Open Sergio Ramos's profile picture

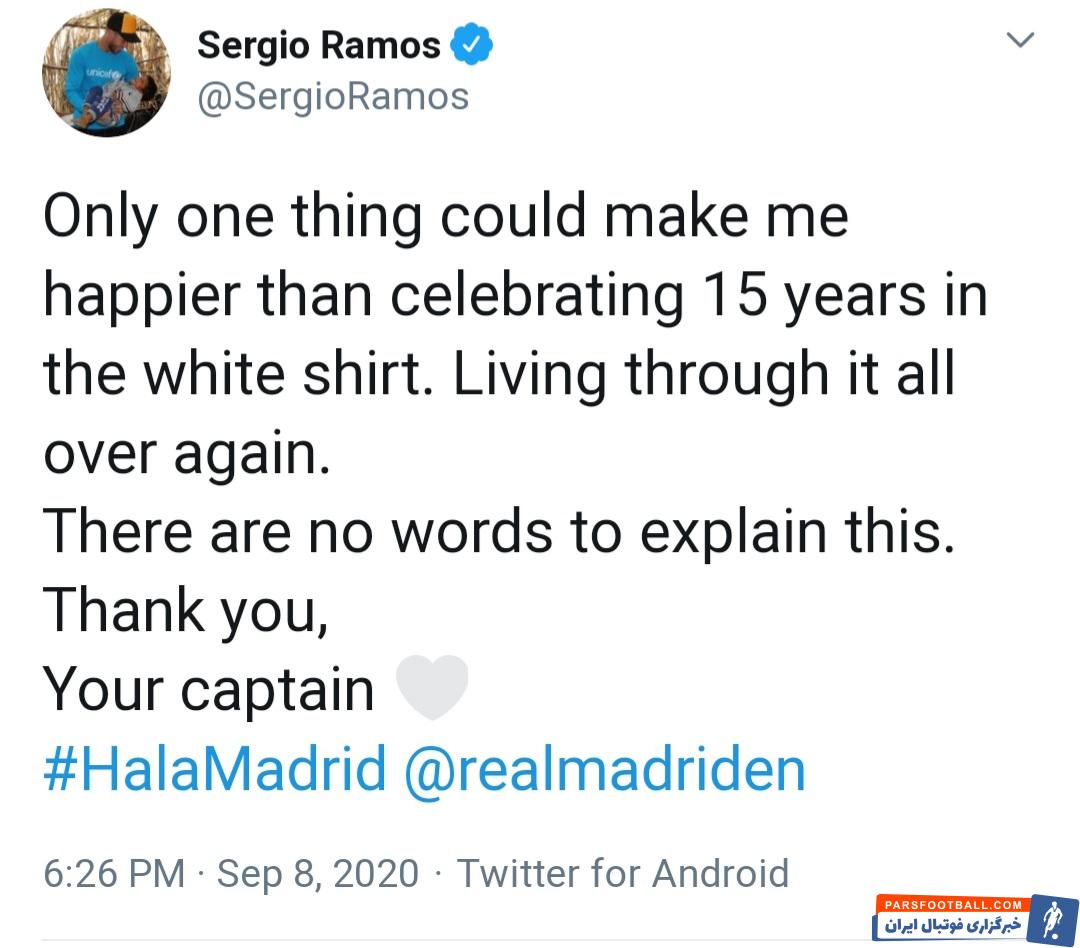(x=106, y=73)
